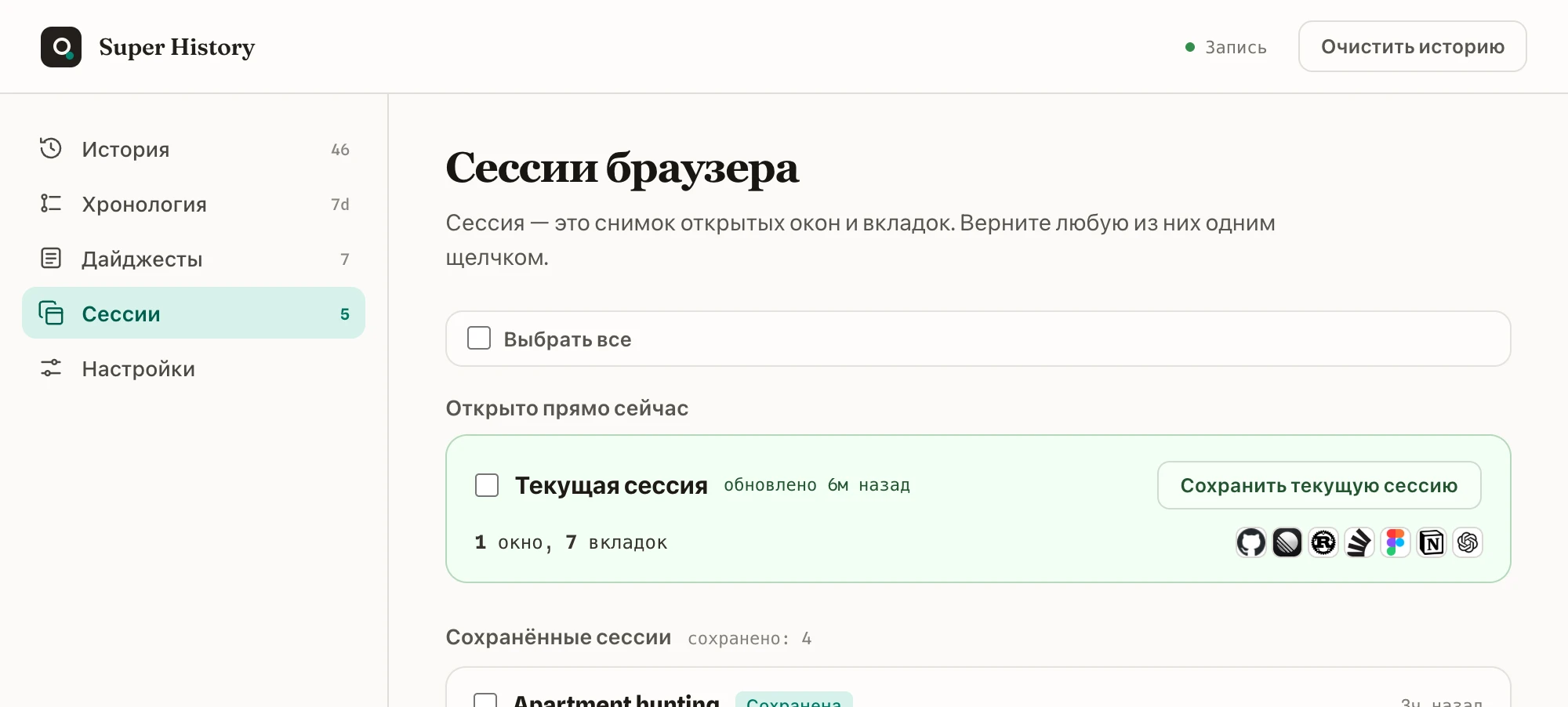Click the green recording status dot
Image resolution: width=1568 pixels, height=707 pixels.
click(1190, 47)
